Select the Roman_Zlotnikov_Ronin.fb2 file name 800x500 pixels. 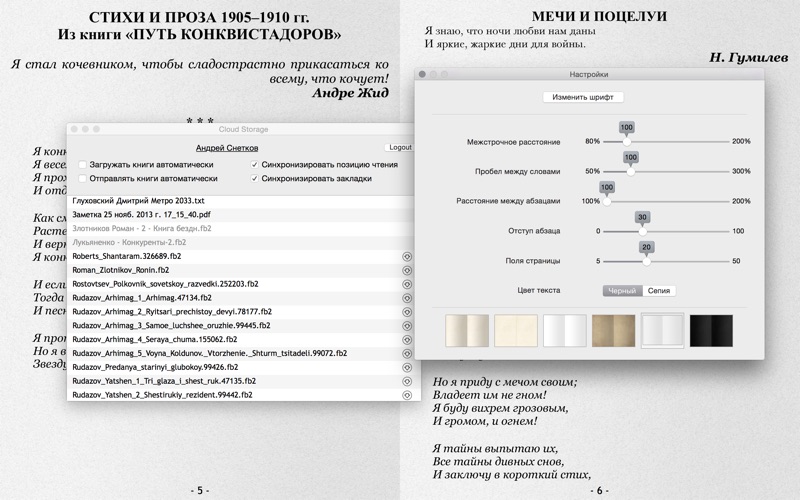[x=120, y=270]
